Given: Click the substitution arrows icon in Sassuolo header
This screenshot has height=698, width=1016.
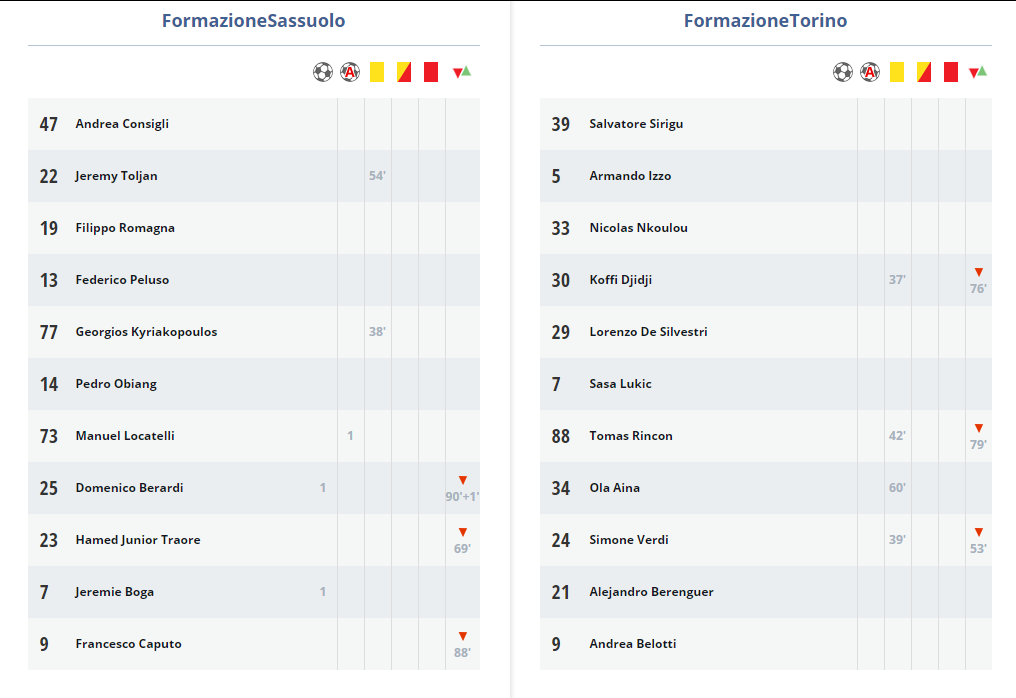Looking at the screenshot, I should (462, 72).
